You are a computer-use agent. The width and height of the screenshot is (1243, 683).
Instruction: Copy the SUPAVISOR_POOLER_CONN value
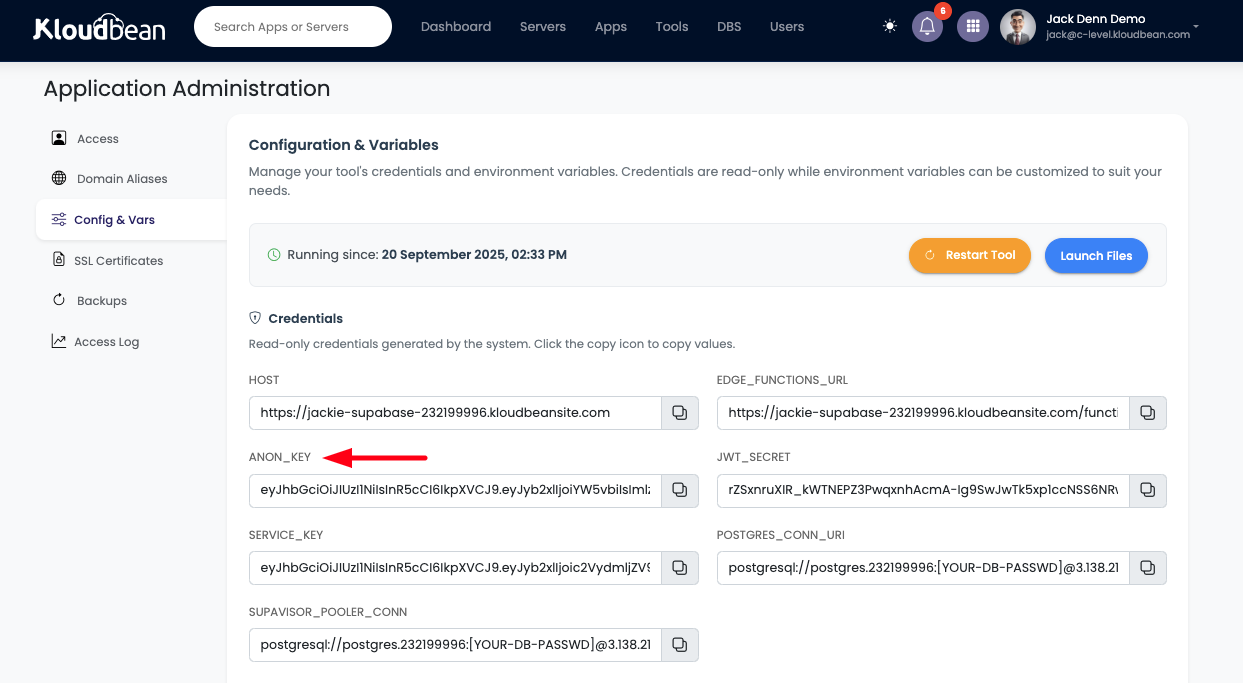pos(679,645)
